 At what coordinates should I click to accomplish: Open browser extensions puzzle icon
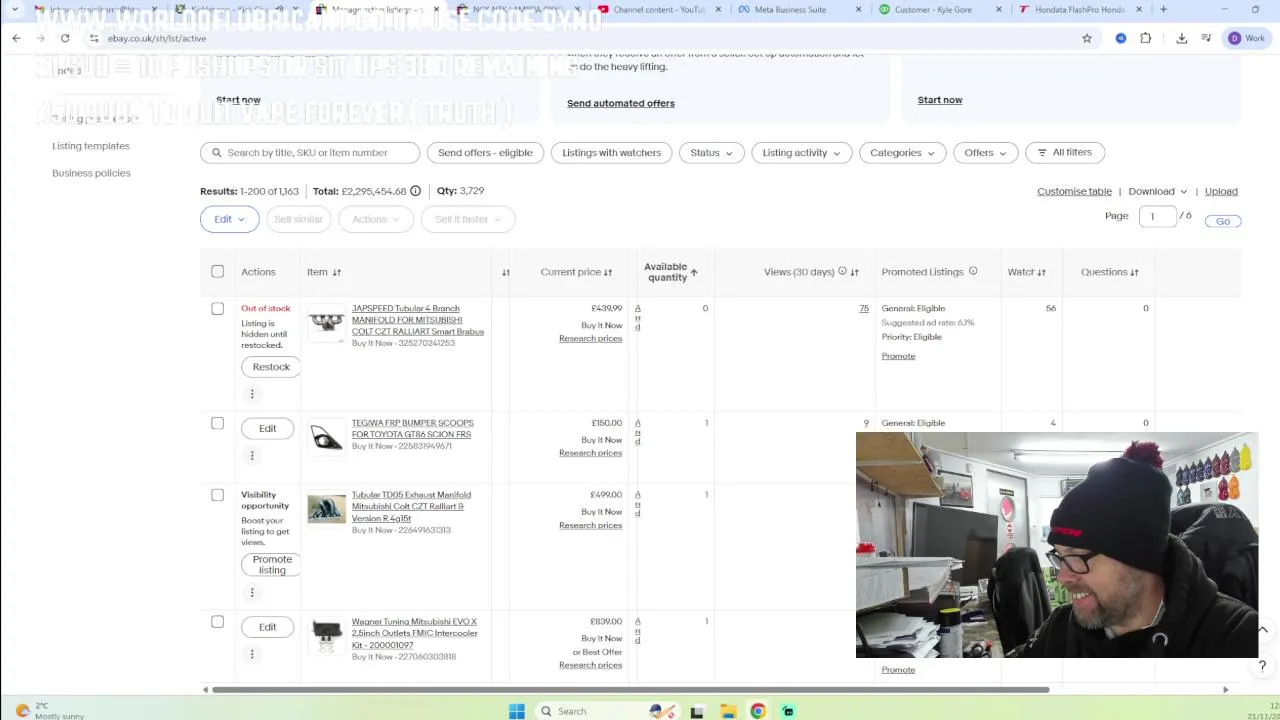pyautogui.click(x=1146, y=38)
